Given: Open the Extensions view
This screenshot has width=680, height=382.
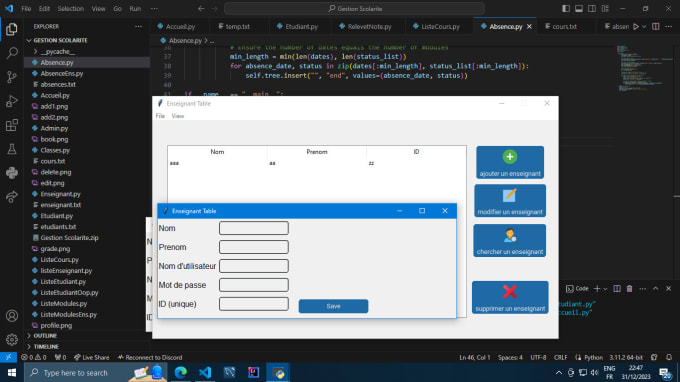Looking at the screenshot, I should (12, 125).
